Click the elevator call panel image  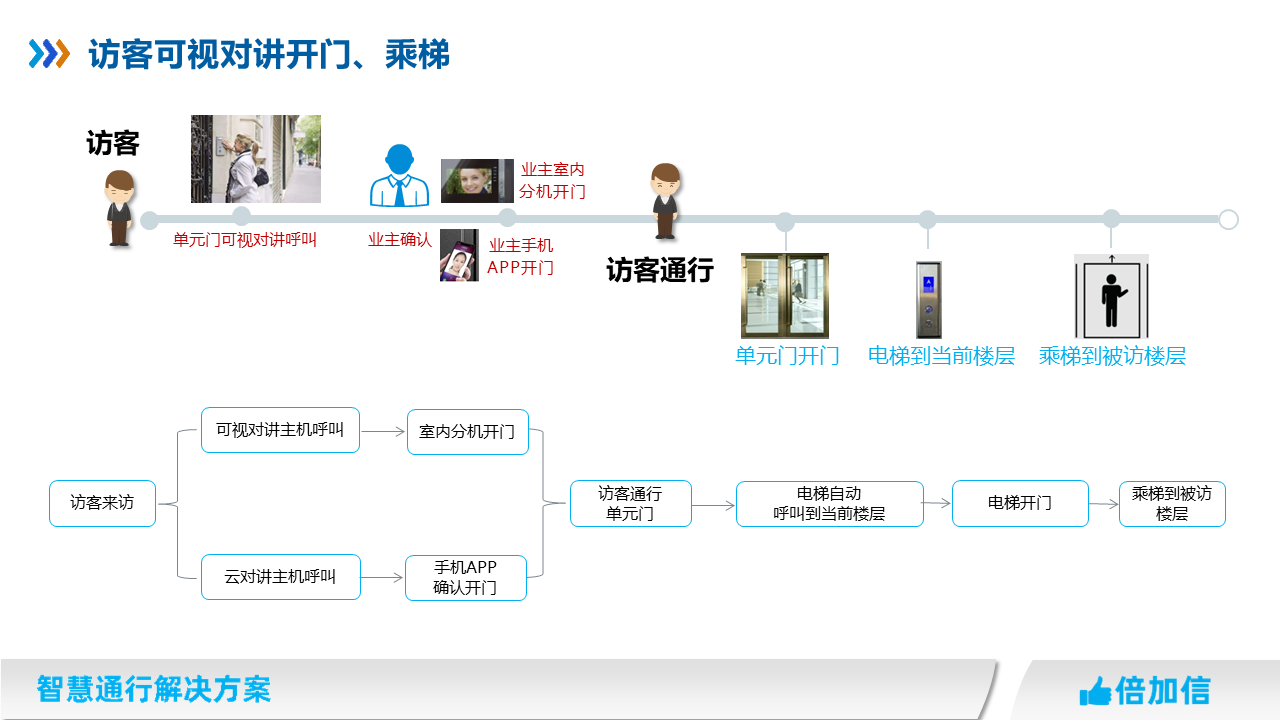(929, 299)
